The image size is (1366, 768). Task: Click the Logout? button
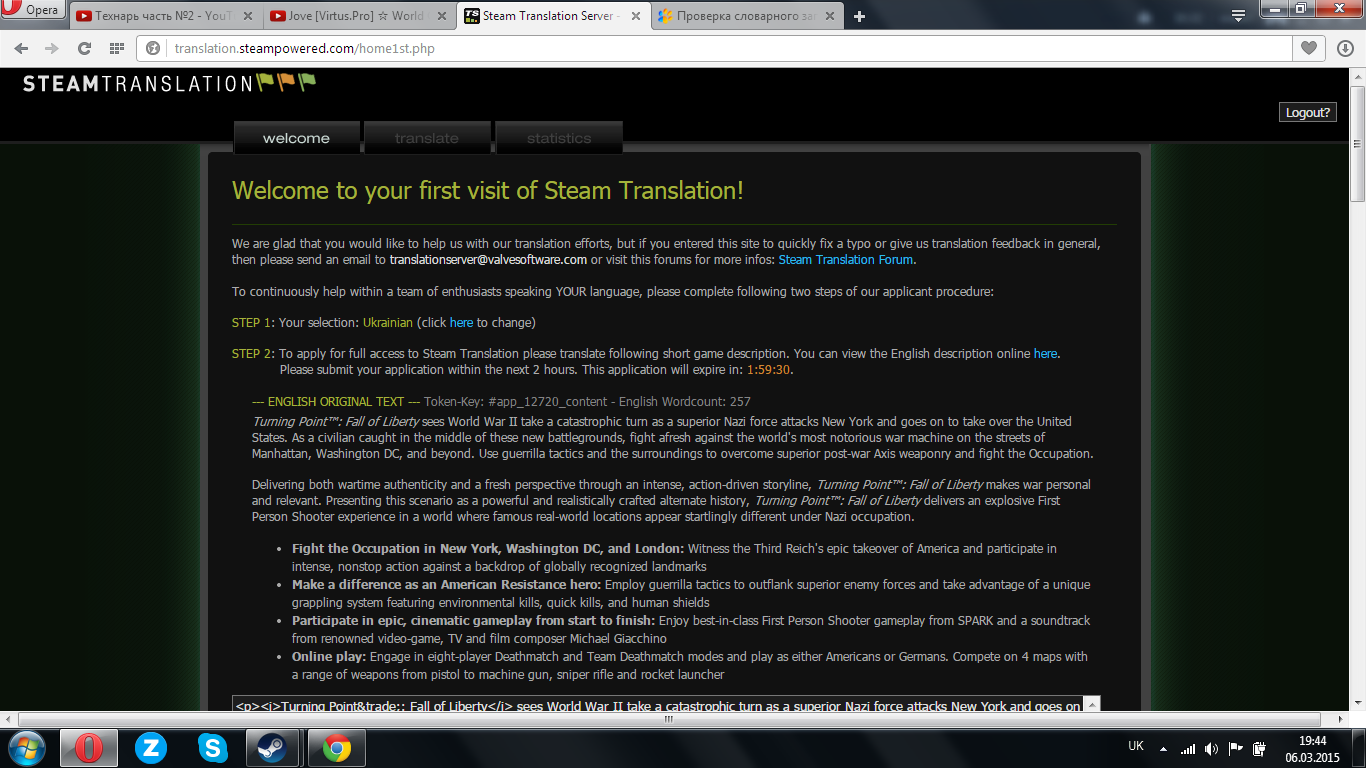click(1307, 112)
